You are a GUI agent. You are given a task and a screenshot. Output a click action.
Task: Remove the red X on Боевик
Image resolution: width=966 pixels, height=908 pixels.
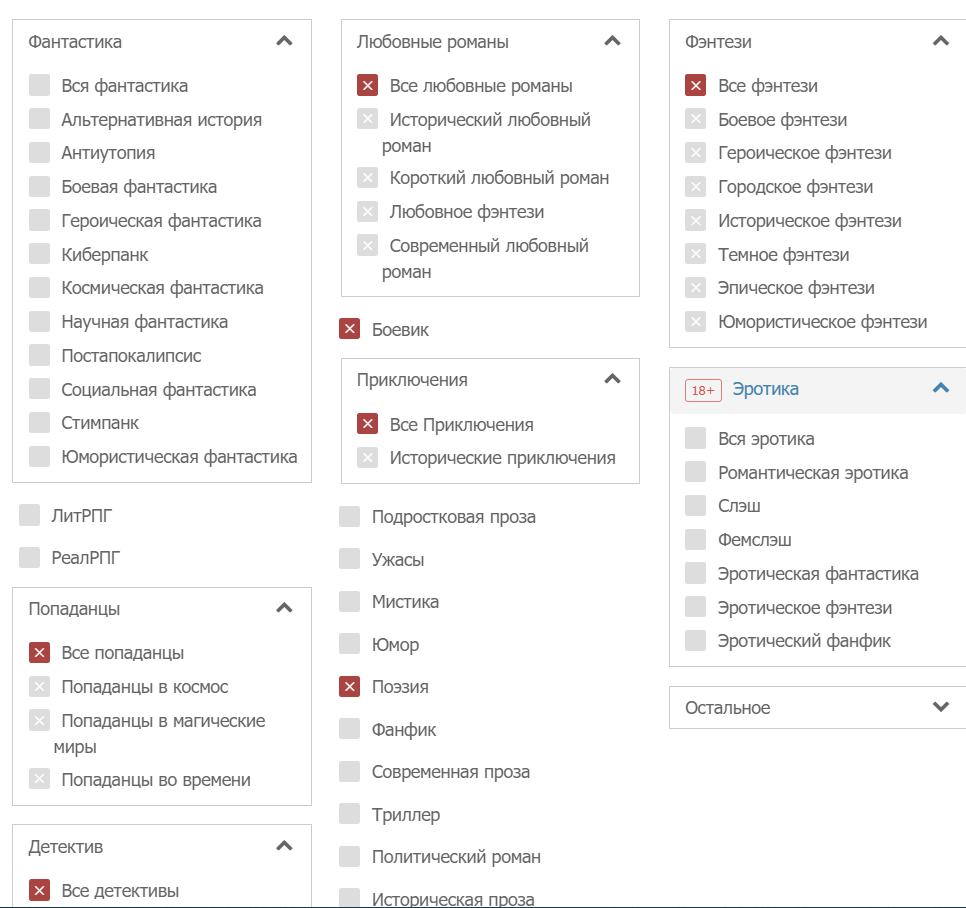[x=349, y=329]
